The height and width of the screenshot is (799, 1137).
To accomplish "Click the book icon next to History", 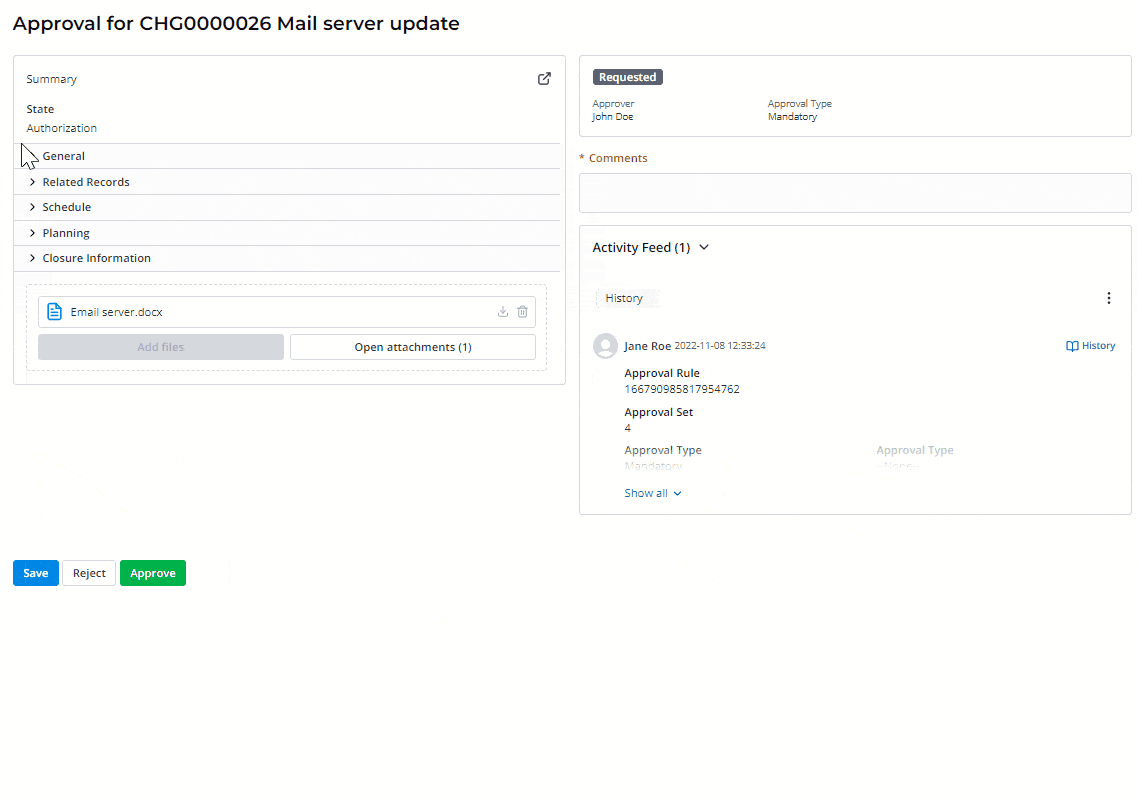I will pos(1072,346).
